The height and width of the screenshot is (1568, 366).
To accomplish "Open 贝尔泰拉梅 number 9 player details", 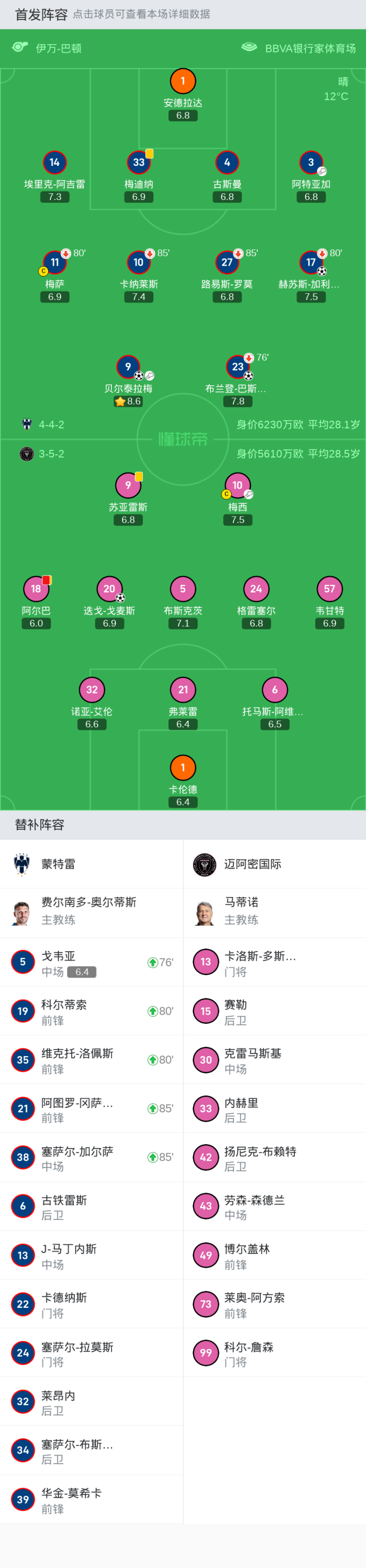I will (x=128, y=367).
